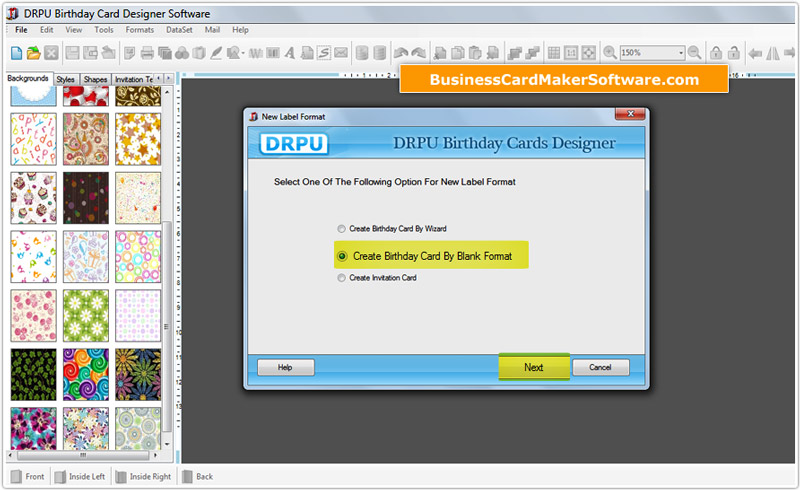Image resolution: width=800 pixels, height=490 pixels.
Task: Switch to the Backgrounds tab
Action: 28,78
